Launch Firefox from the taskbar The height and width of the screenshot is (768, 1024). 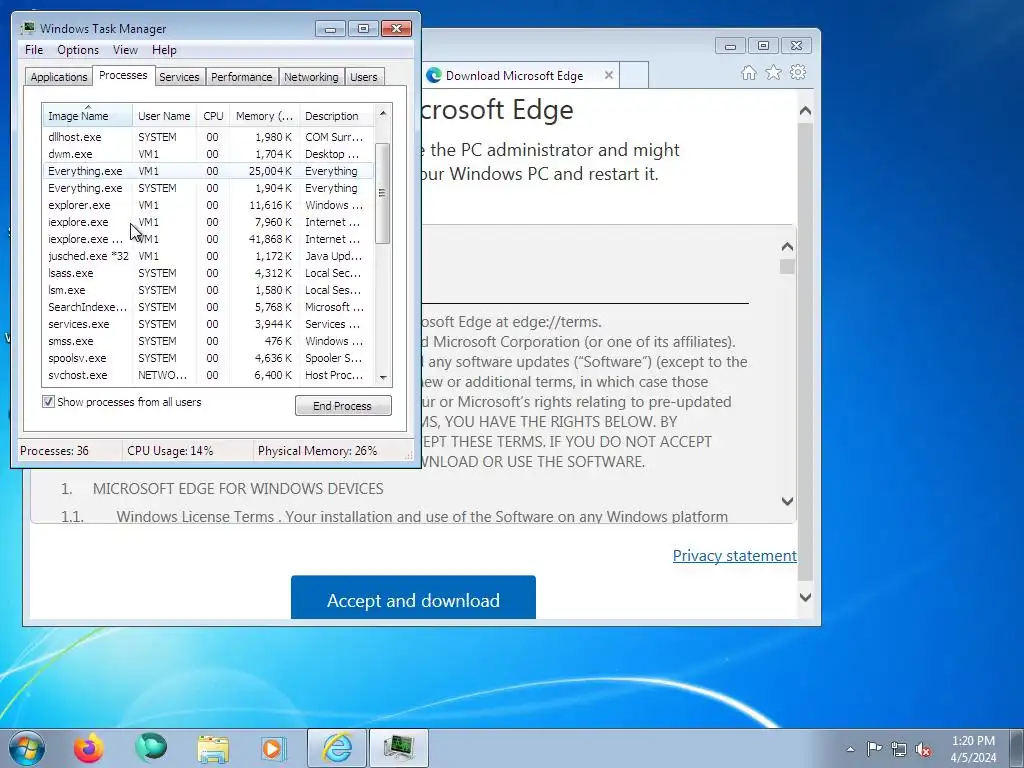(88, 748)
